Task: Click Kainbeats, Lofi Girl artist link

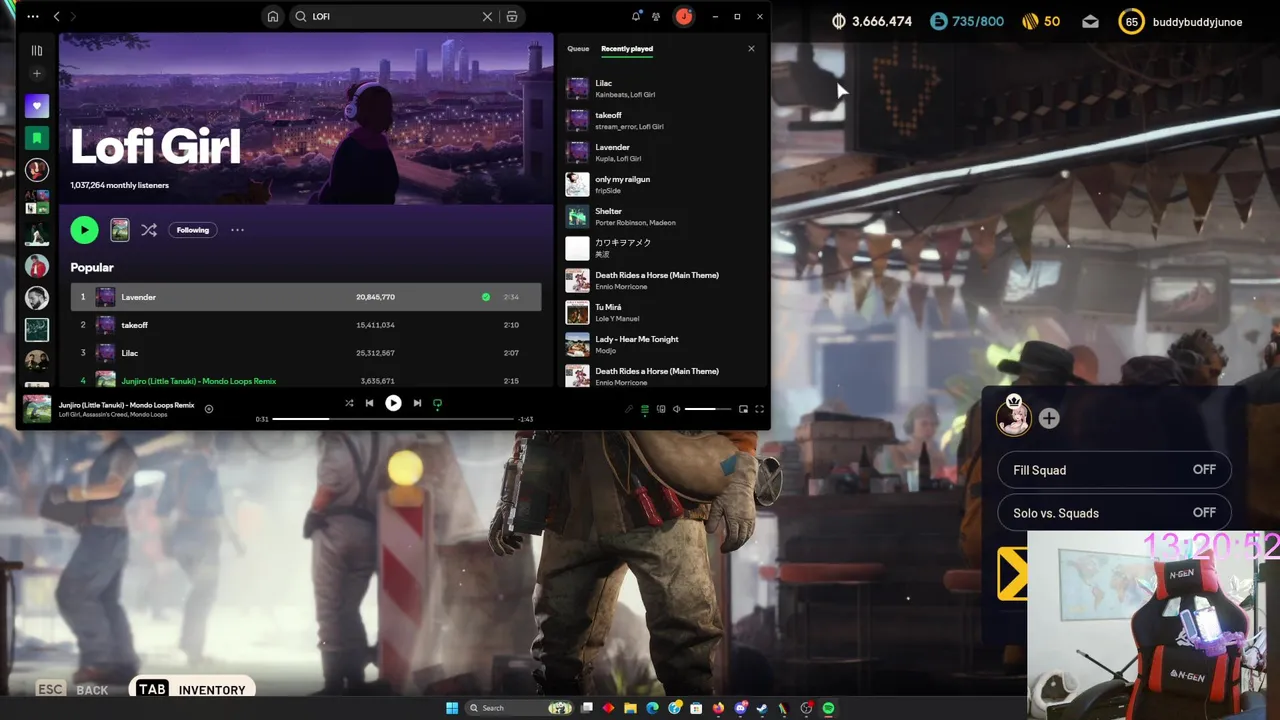Action: (x=625, y=95)
